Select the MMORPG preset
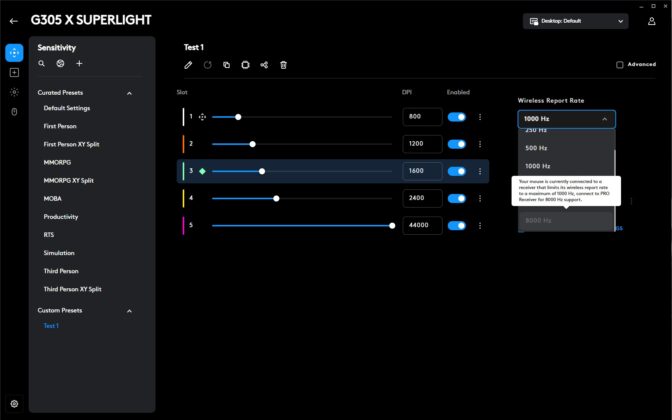The width and height of the screenshot is (672, 420). click(x=57, y=162)
